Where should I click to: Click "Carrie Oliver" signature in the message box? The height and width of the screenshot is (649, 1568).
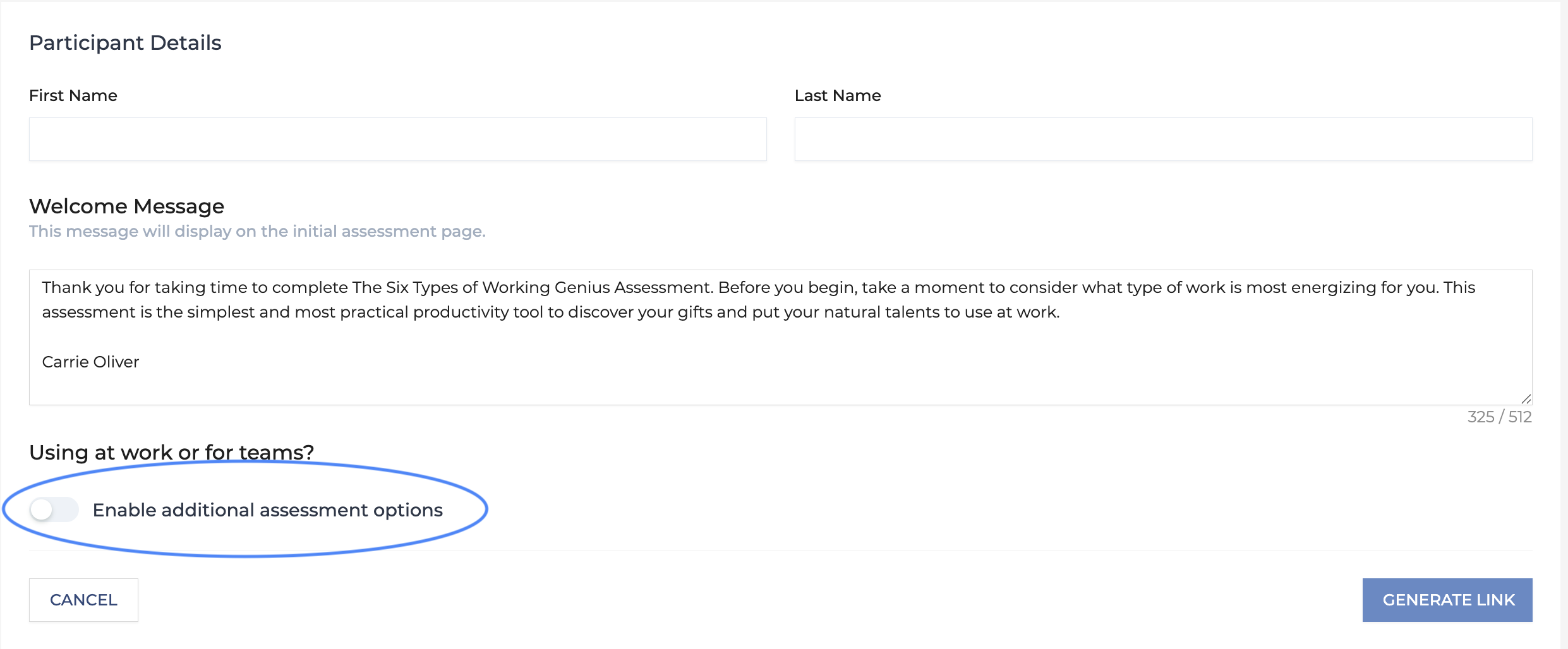pos(90,362)
